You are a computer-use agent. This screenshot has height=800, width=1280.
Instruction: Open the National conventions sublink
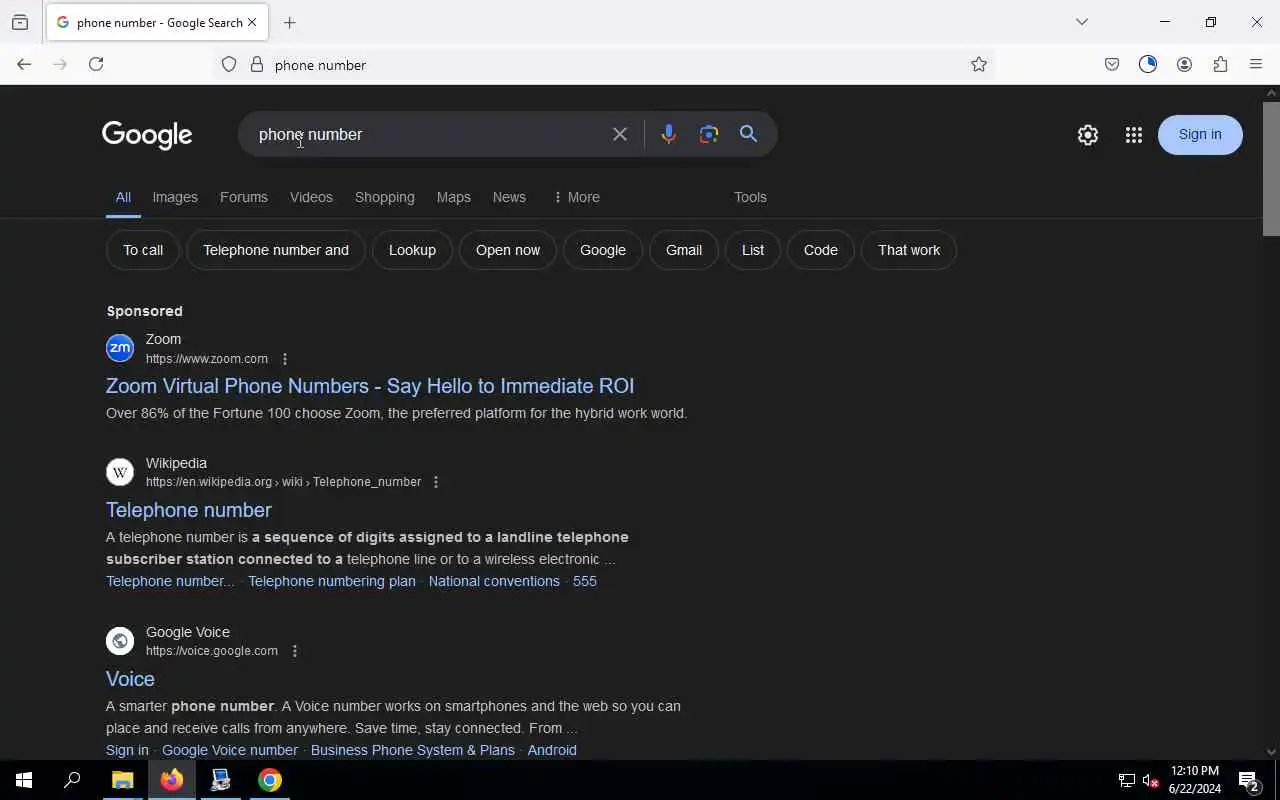pos(494,581)
